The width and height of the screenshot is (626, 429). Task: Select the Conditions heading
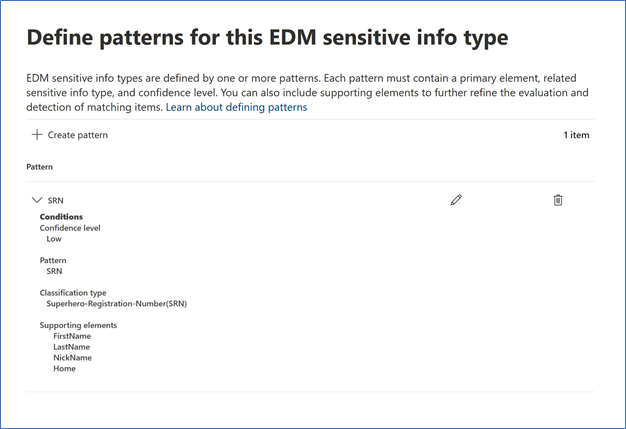coord(61,217)
